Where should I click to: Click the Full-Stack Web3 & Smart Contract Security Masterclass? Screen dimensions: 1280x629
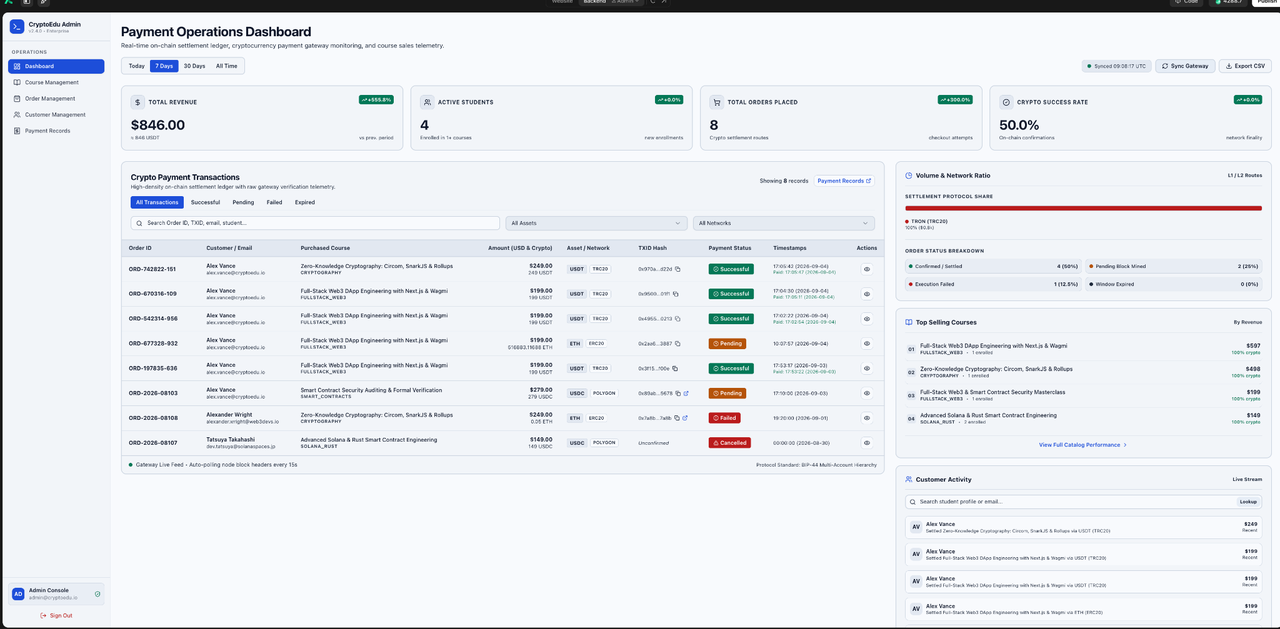(x=992, y=392)
